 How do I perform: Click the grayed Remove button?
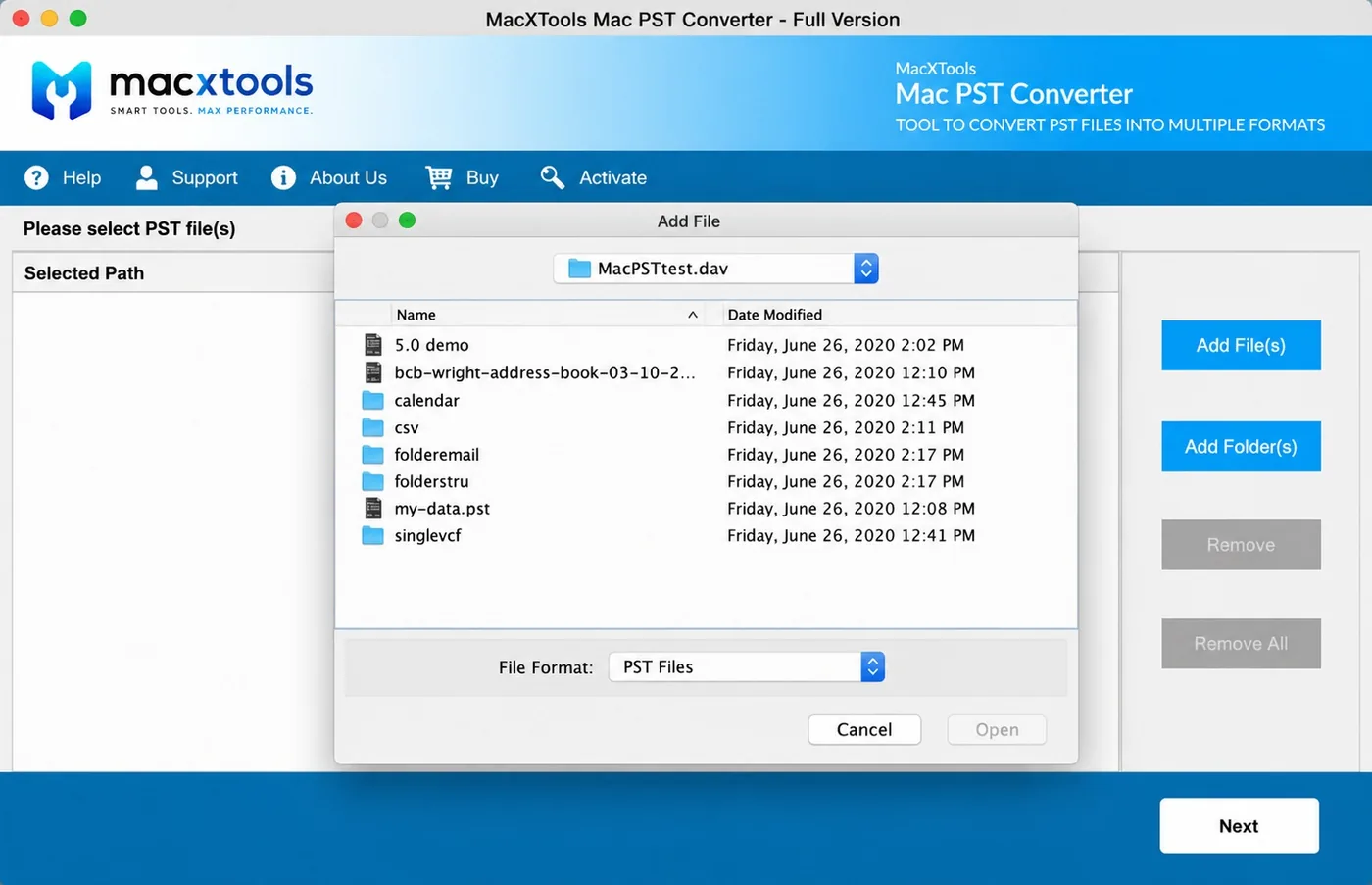pyautogui.click(x=1241, y=545)
